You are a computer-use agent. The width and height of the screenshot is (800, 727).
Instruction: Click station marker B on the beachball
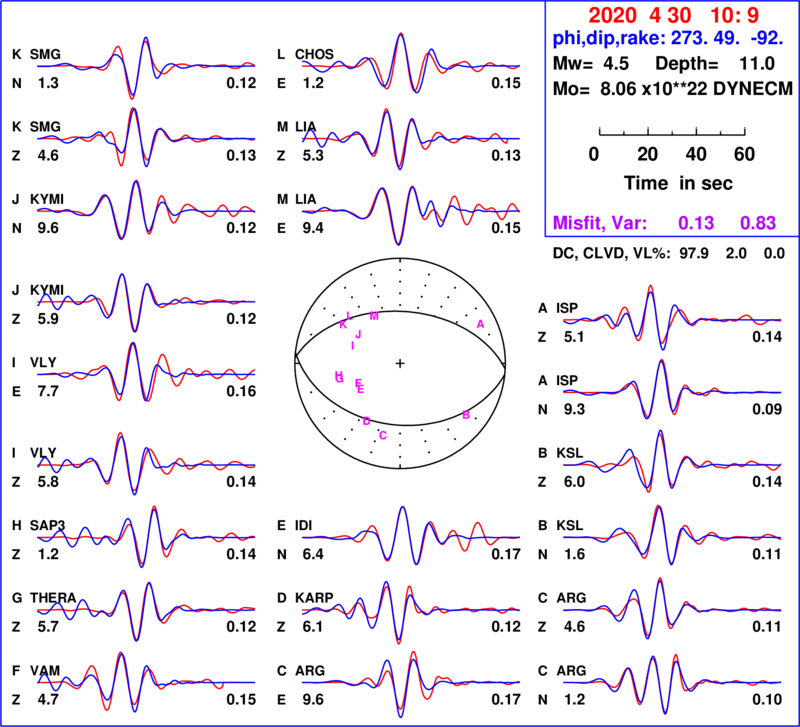[466, 415]
